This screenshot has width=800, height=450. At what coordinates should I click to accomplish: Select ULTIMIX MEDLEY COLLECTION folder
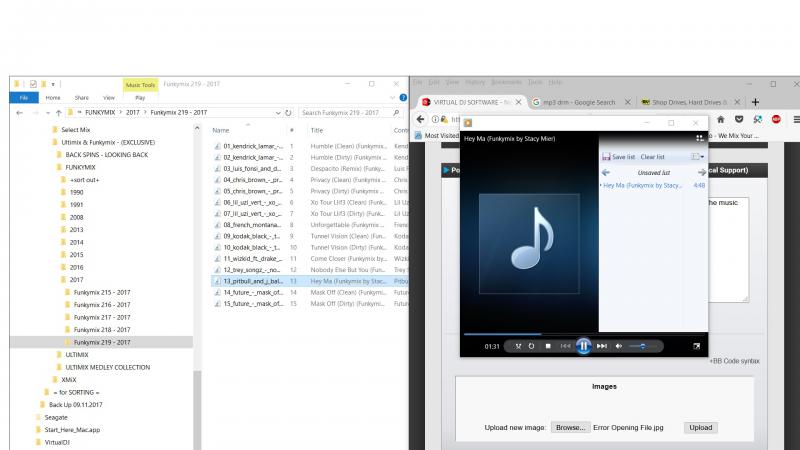click(x=107, y=367)
